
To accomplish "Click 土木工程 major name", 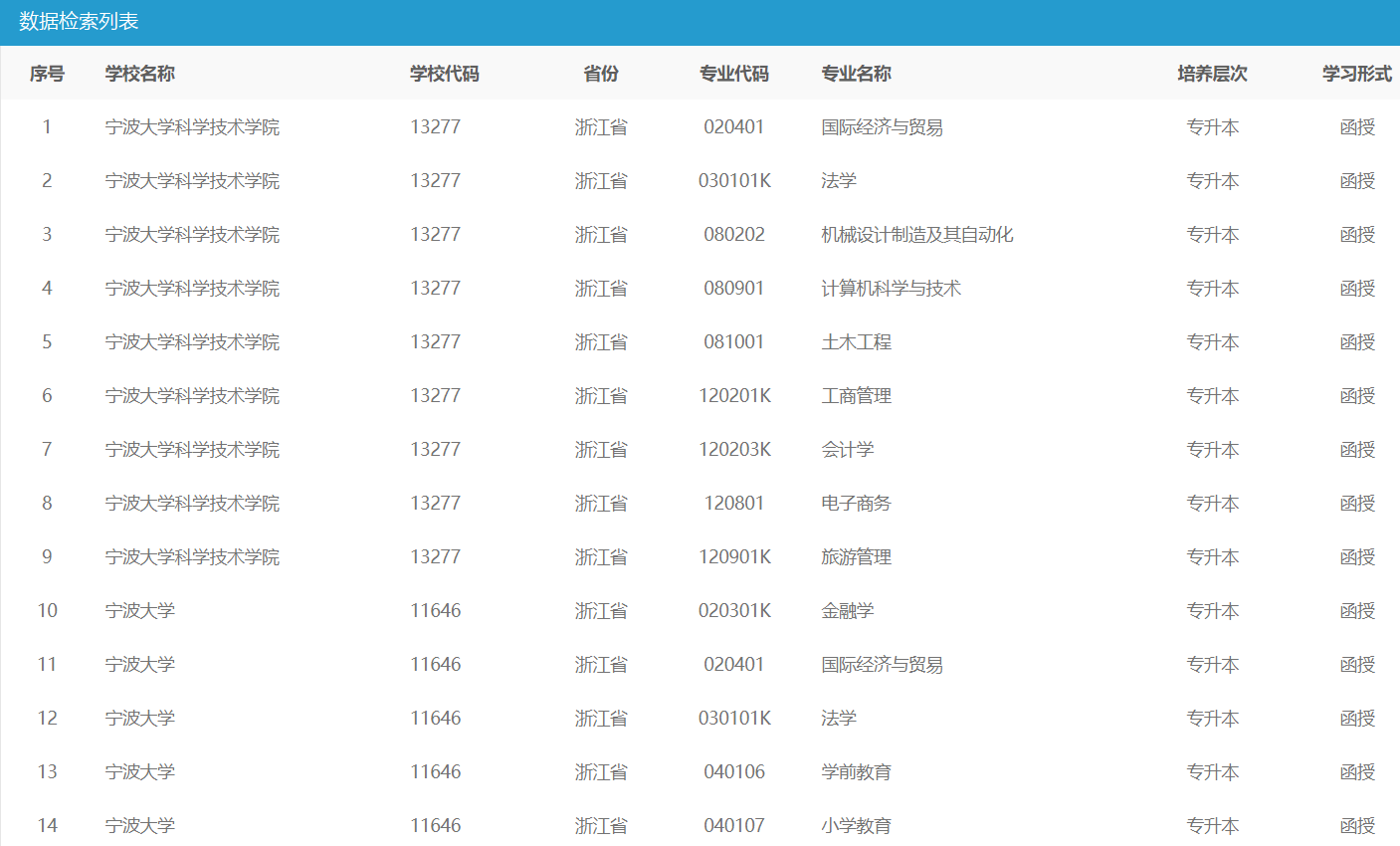I will coord(857,342).
